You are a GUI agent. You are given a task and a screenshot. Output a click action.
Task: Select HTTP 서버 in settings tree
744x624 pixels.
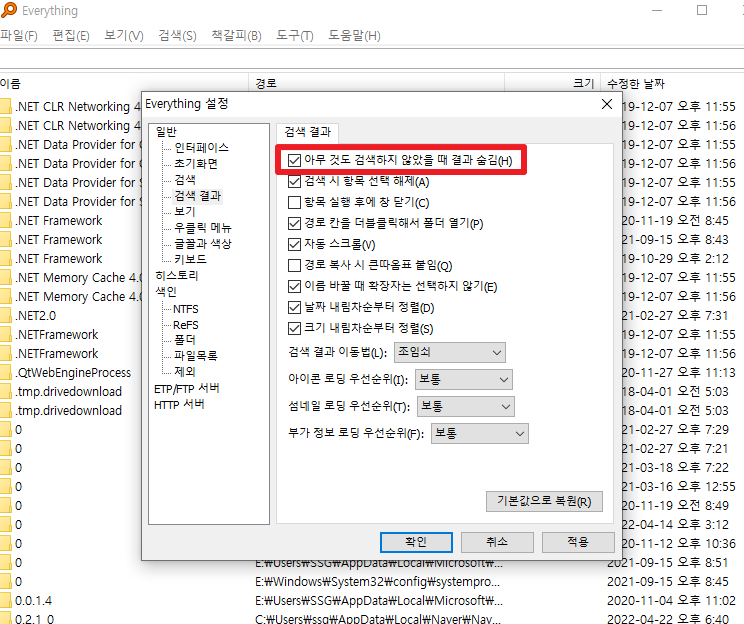[179, 405]
